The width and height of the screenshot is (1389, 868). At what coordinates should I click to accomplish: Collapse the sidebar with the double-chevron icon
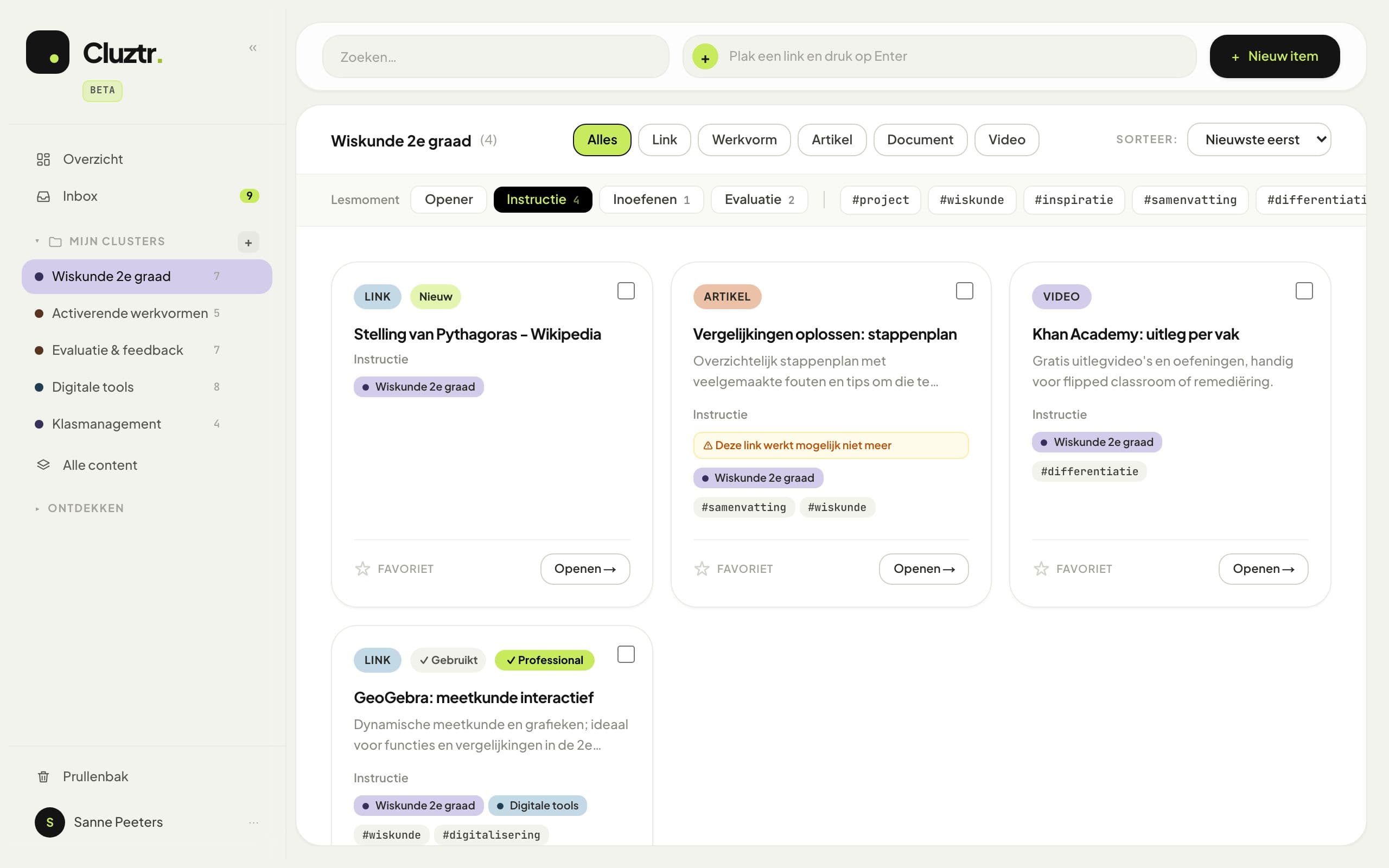(x=252, y=48)
